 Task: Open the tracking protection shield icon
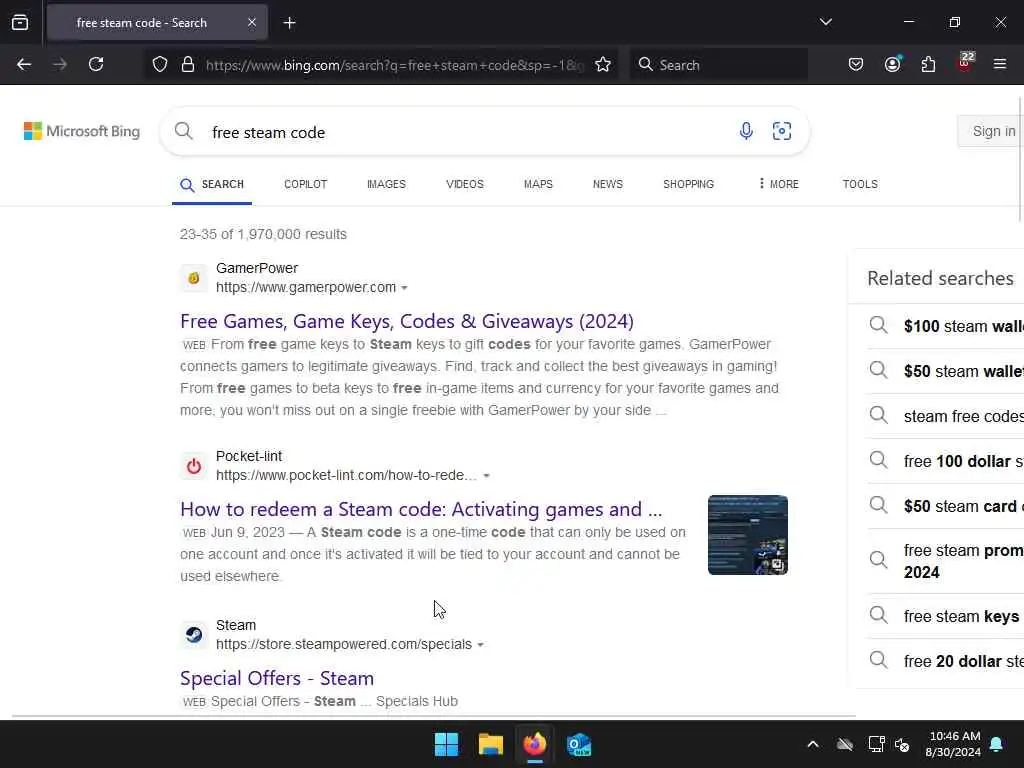point(160,65)
